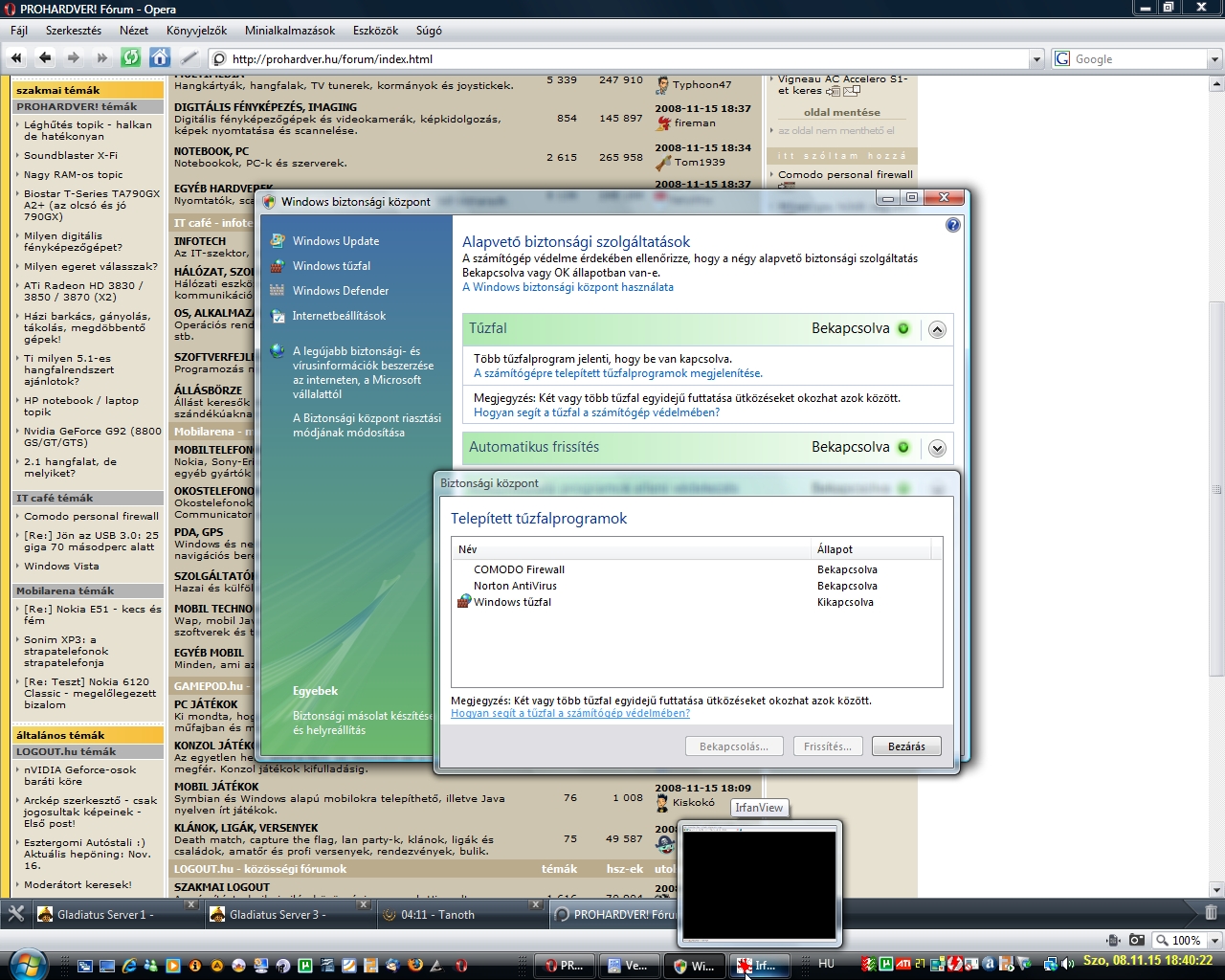Close the Gladiatus Server 1 tab
The height and width of the screenshot is (980, 1225).
190,904
